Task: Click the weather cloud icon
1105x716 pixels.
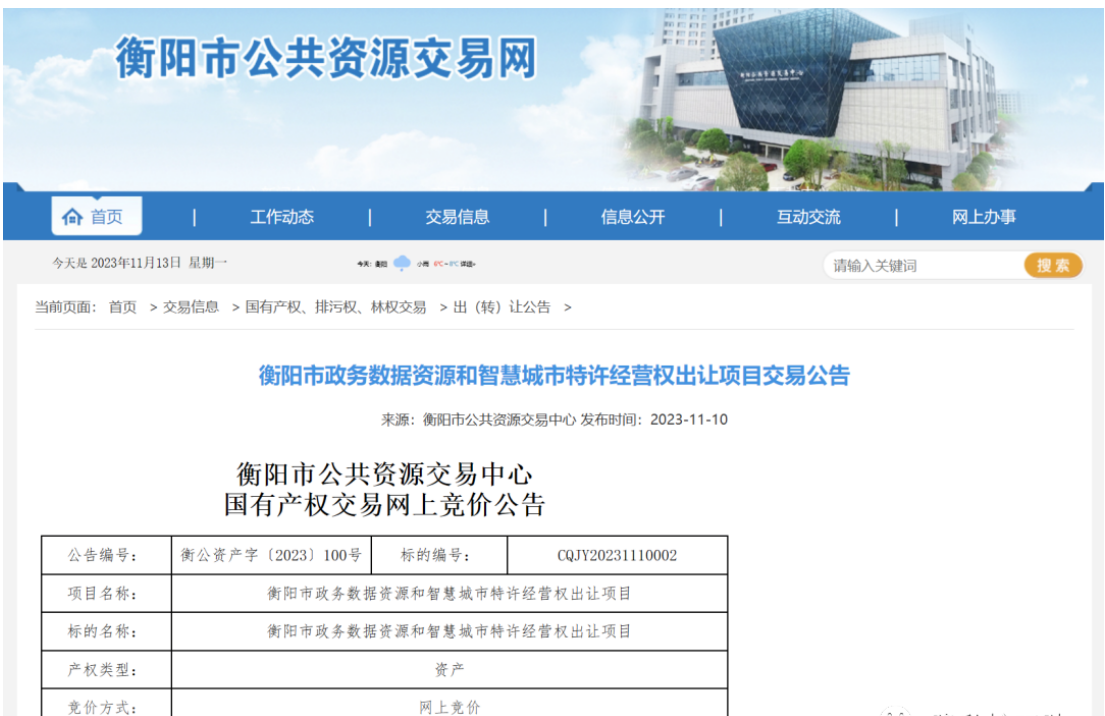Action: (402, 263)
